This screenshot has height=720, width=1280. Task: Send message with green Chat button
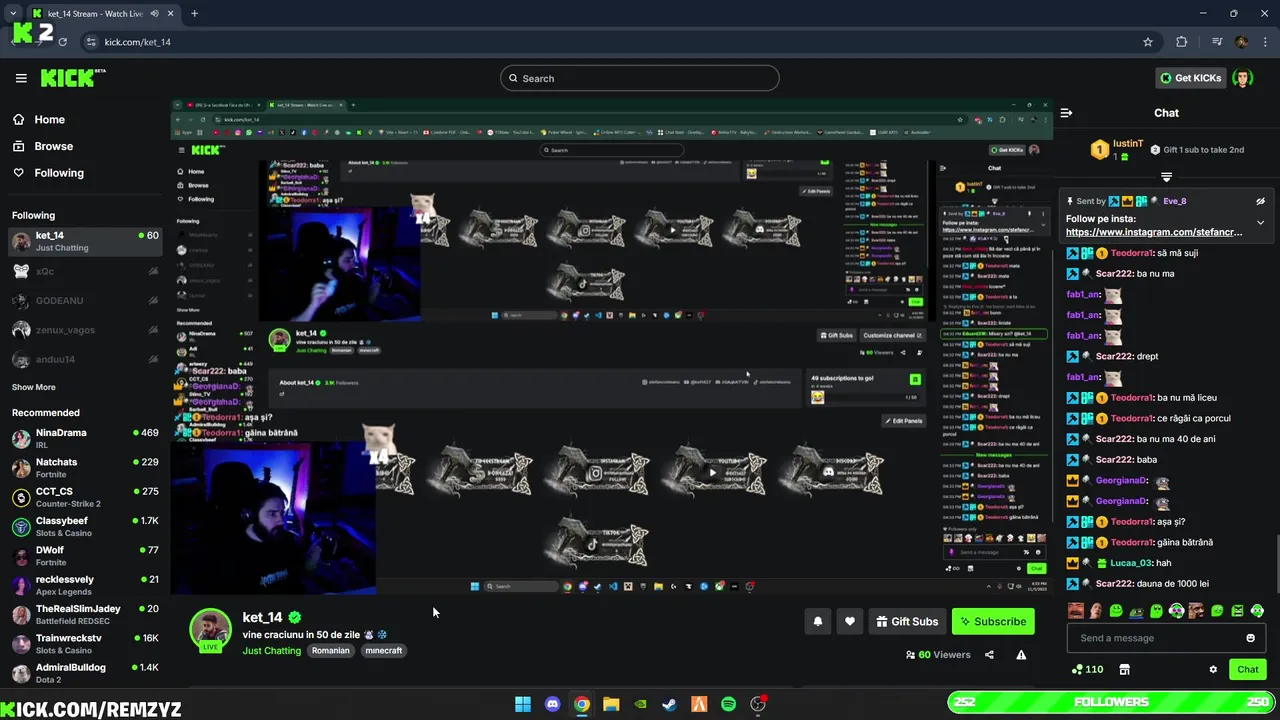click(1248, 669)
